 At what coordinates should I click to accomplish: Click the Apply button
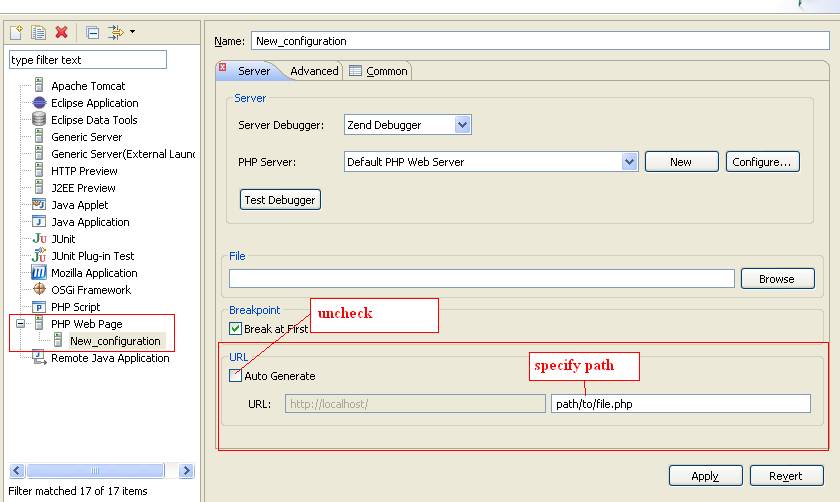706,476
